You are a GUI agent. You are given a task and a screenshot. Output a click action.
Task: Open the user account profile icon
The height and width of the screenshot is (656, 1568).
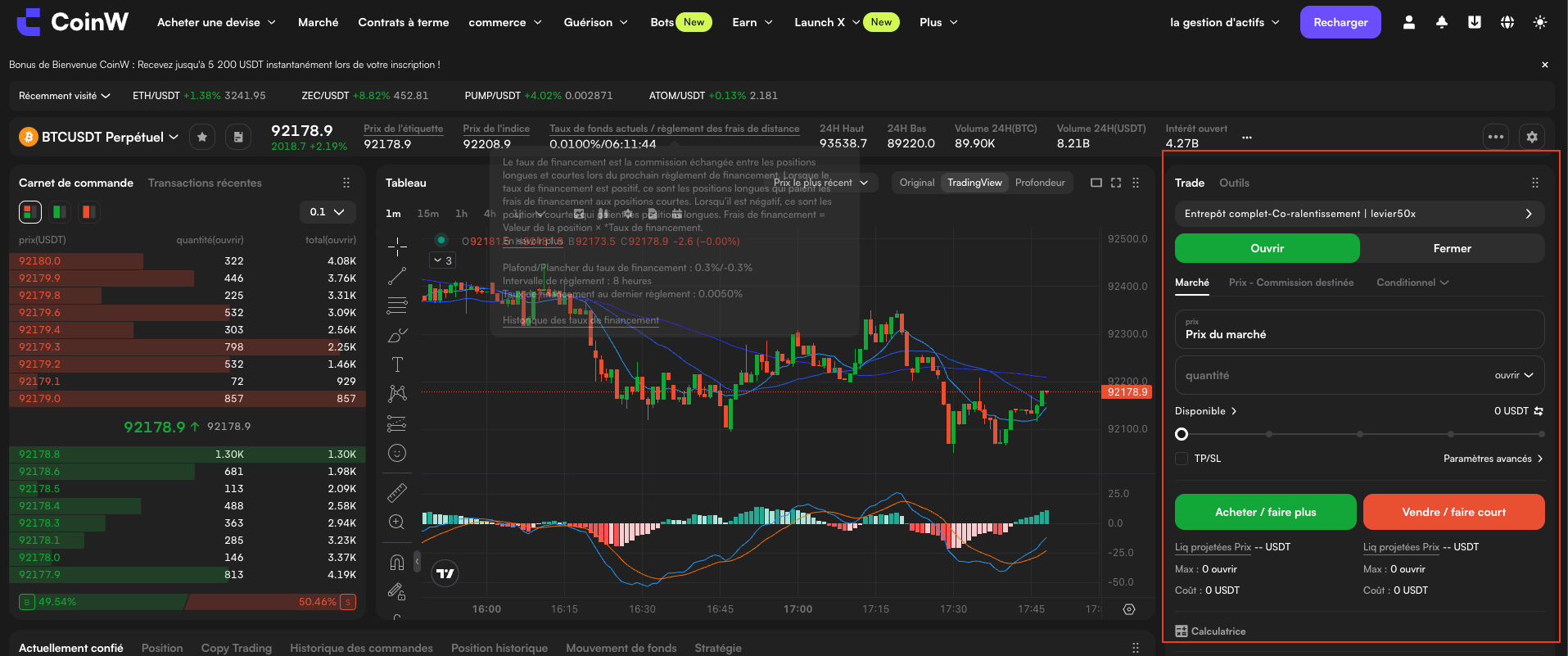1409,22
